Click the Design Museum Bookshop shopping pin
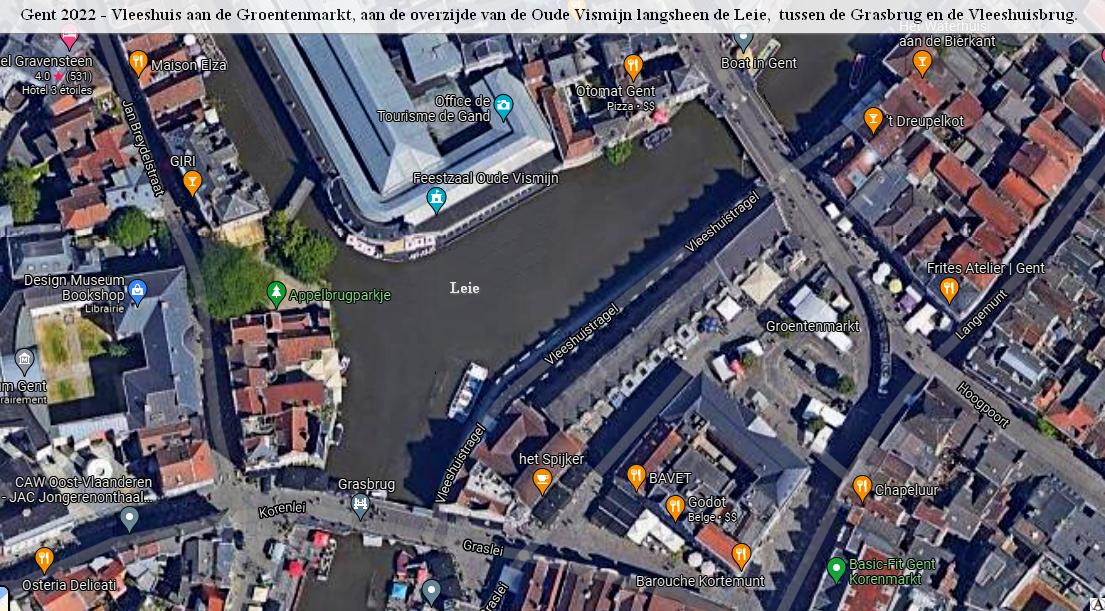Viewport: 1105px width, 611px height. [x=138, y=292]
